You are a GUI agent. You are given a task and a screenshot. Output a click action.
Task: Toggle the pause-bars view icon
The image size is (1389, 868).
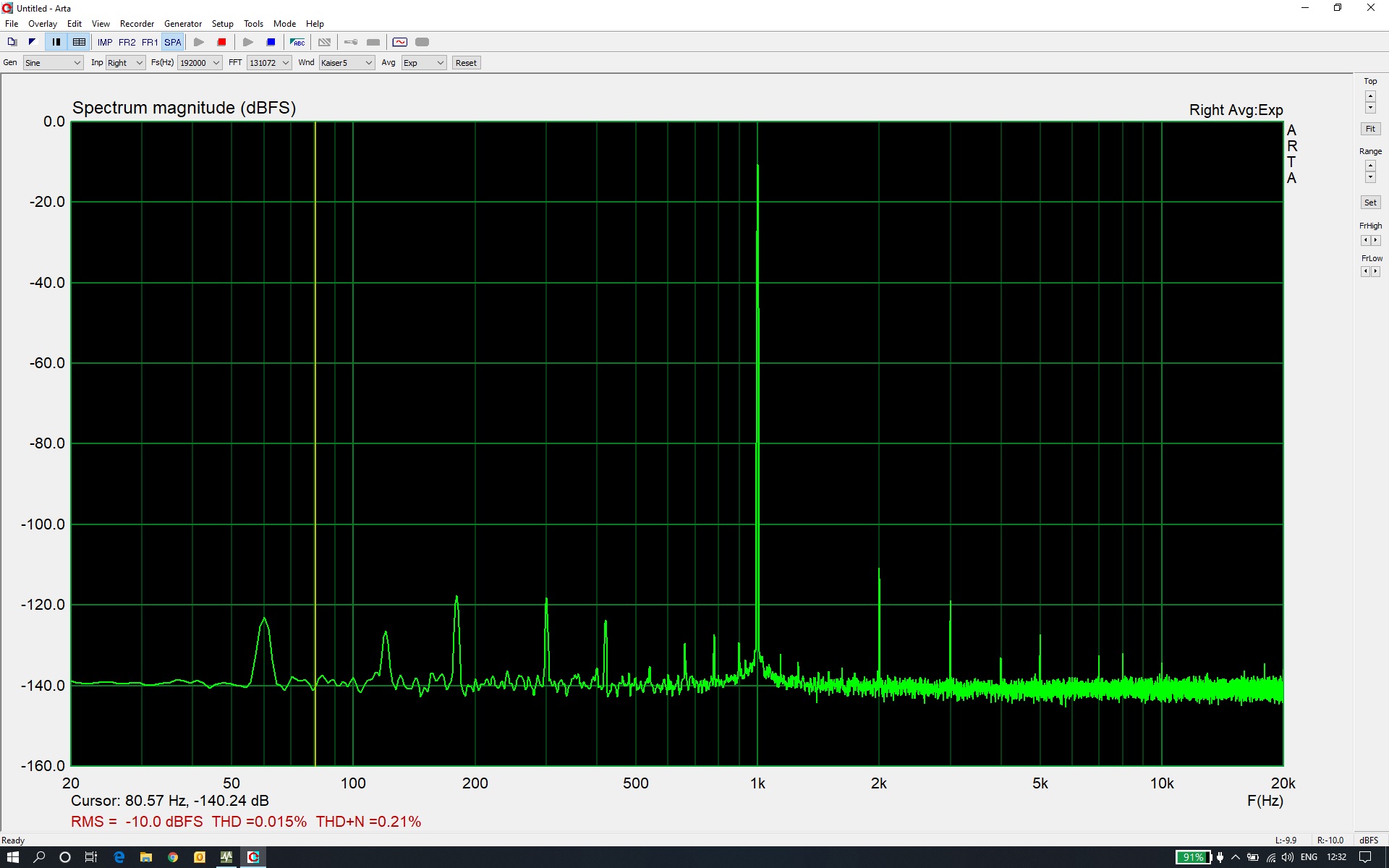56,42
